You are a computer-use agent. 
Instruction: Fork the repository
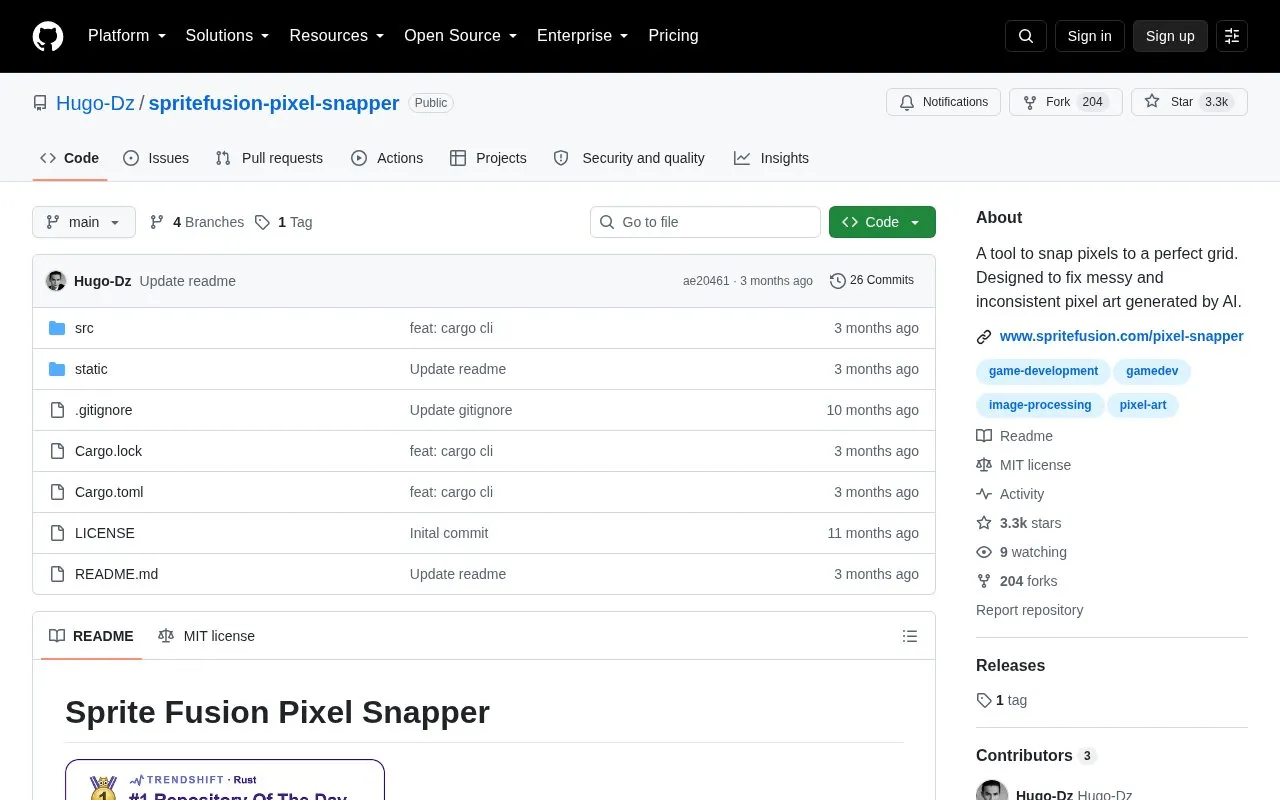(1066, 102)
